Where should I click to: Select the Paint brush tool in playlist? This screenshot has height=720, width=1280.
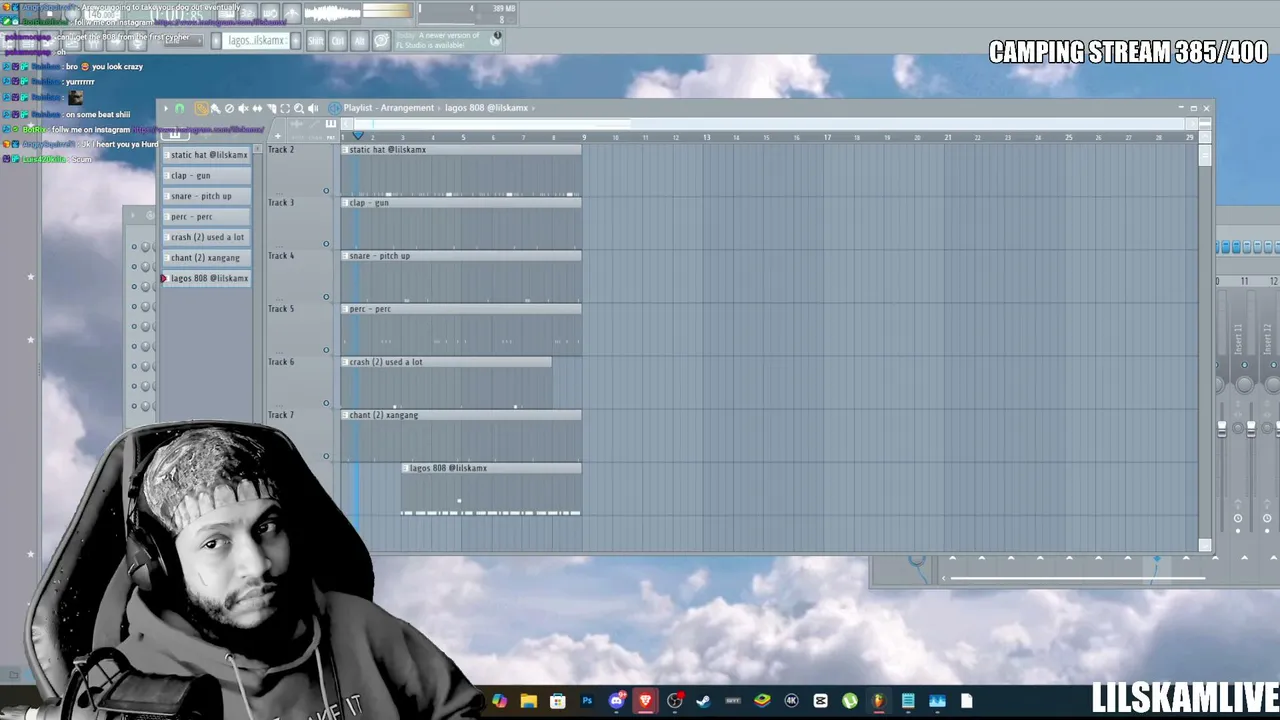click(x=215, y=108)
